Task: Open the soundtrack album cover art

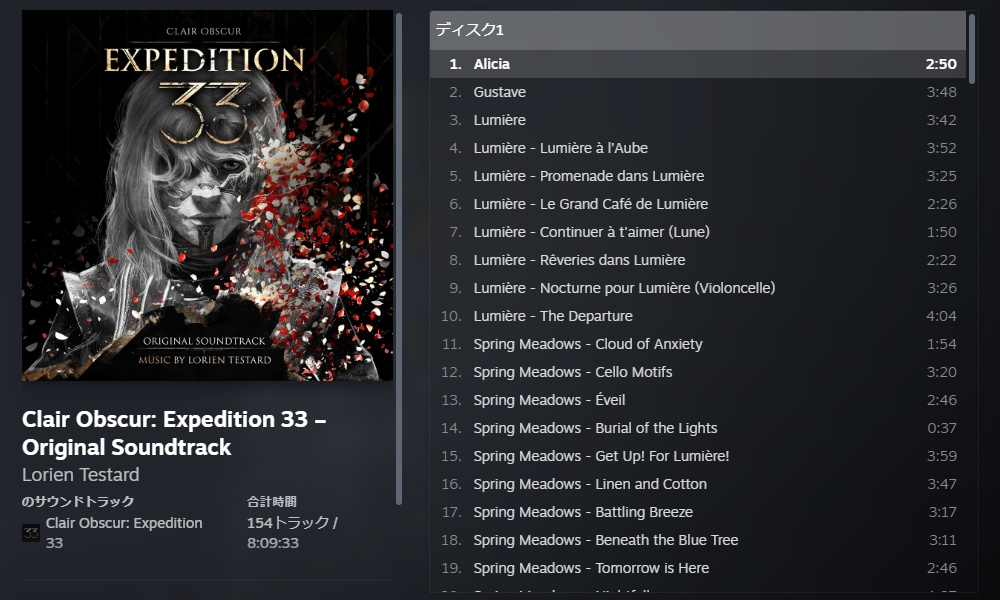Action: click(207, 196)
